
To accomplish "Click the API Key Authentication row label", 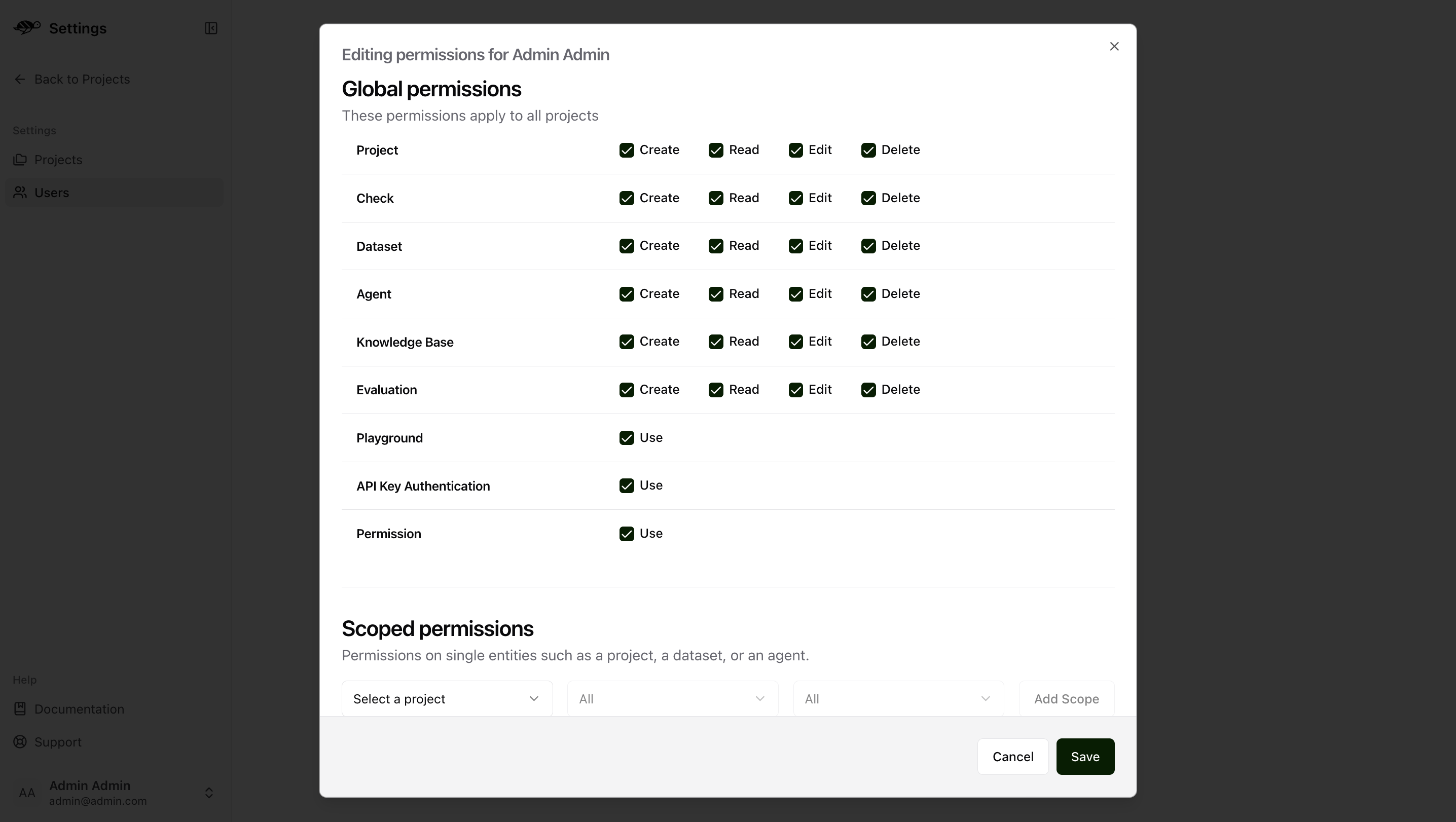I will click(423, 487).
